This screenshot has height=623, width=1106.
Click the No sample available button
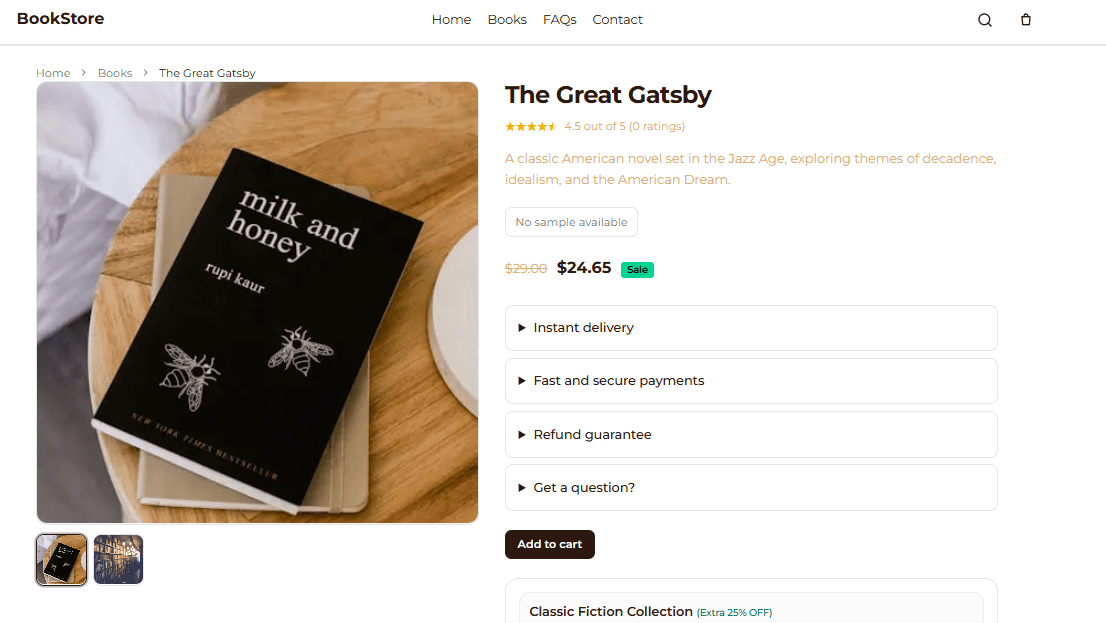[x=571, y=222]
